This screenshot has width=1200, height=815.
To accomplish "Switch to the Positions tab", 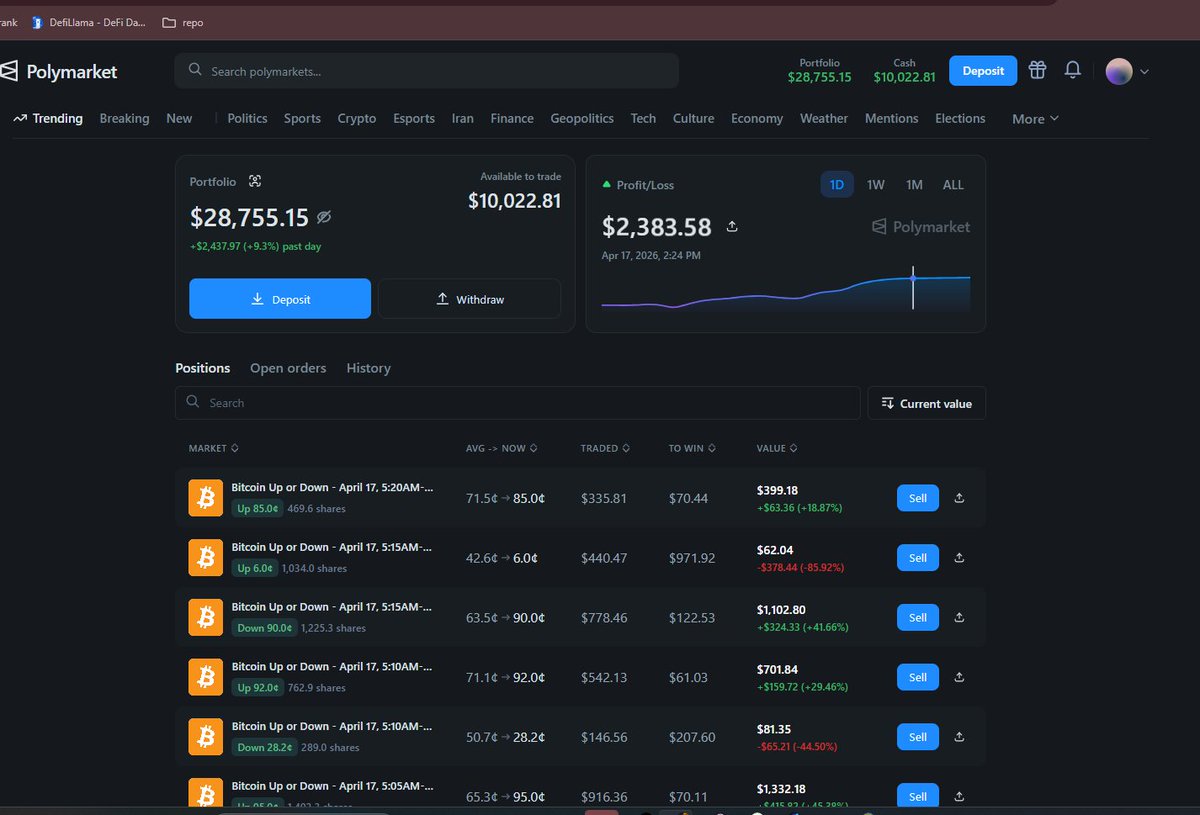I will 203,368.
